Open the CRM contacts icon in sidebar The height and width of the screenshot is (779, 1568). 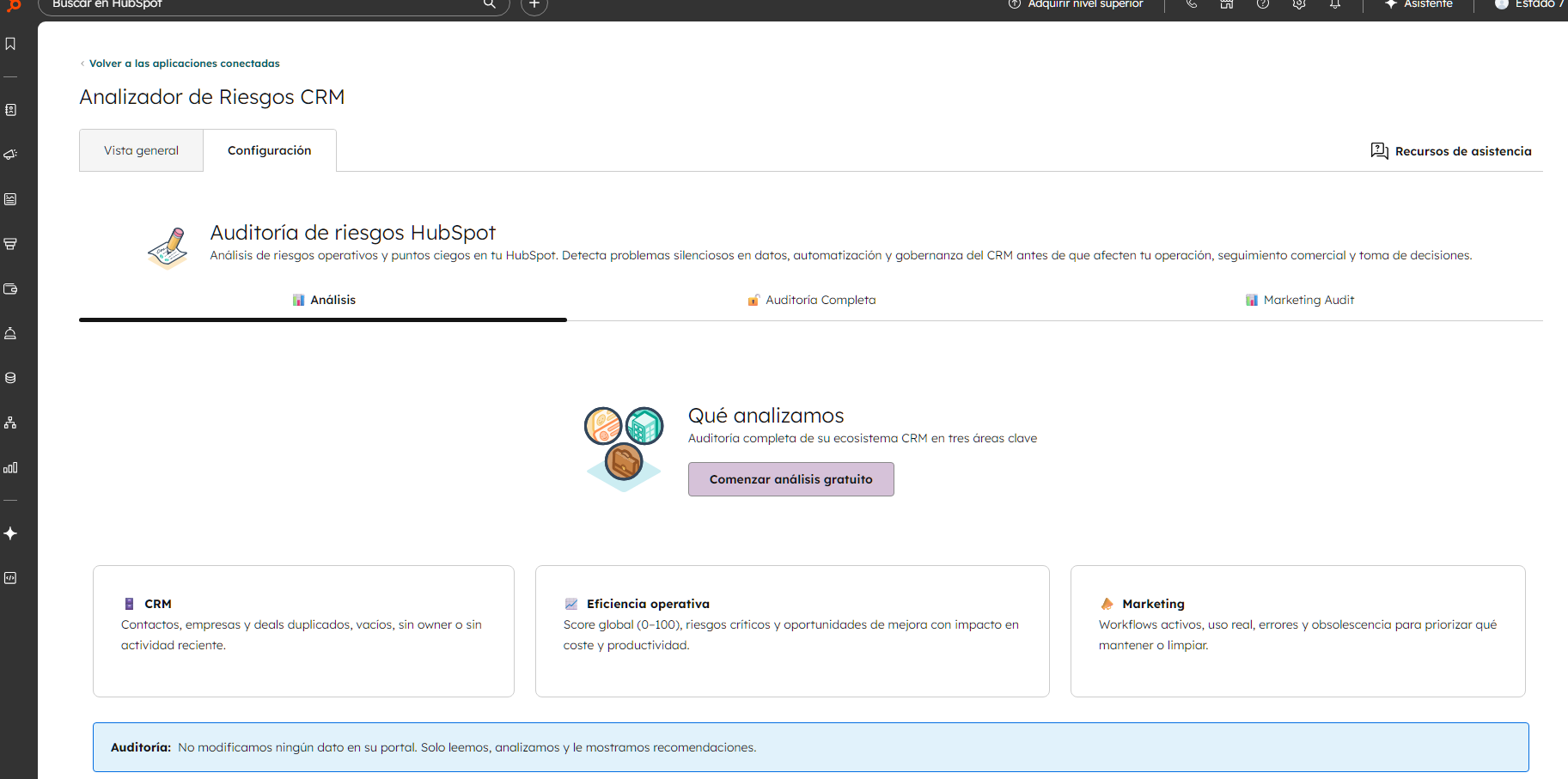coord(10,110)
